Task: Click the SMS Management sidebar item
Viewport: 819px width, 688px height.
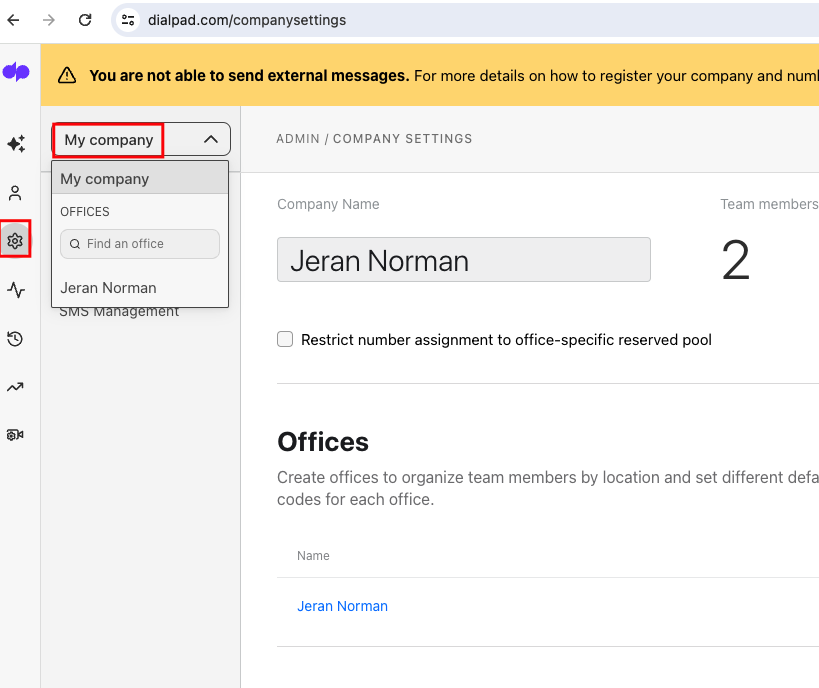Action: (x=119, y=312)
